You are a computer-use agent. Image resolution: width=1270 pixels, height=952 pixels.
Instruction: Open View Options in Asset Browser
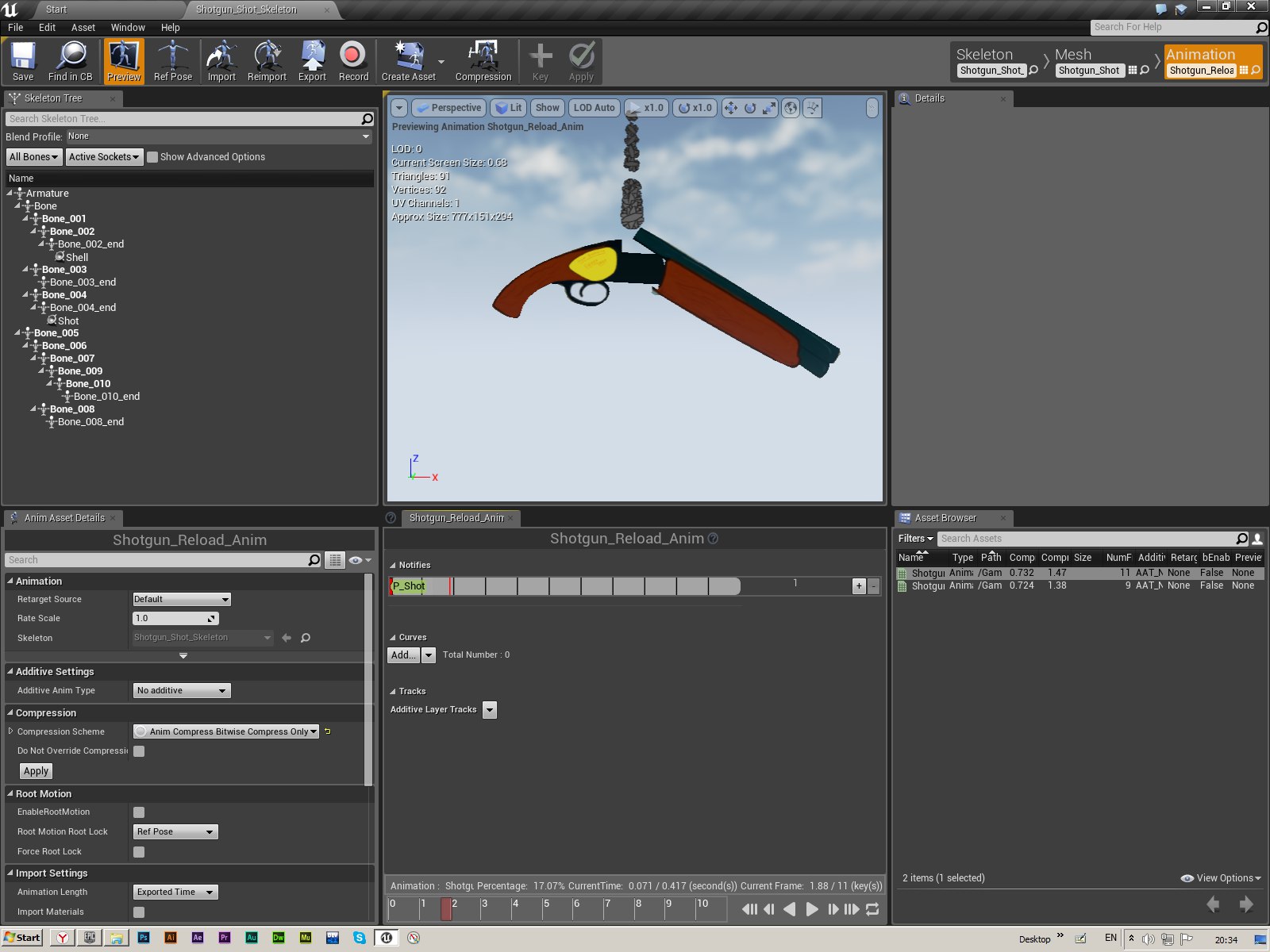[1221, 878]
